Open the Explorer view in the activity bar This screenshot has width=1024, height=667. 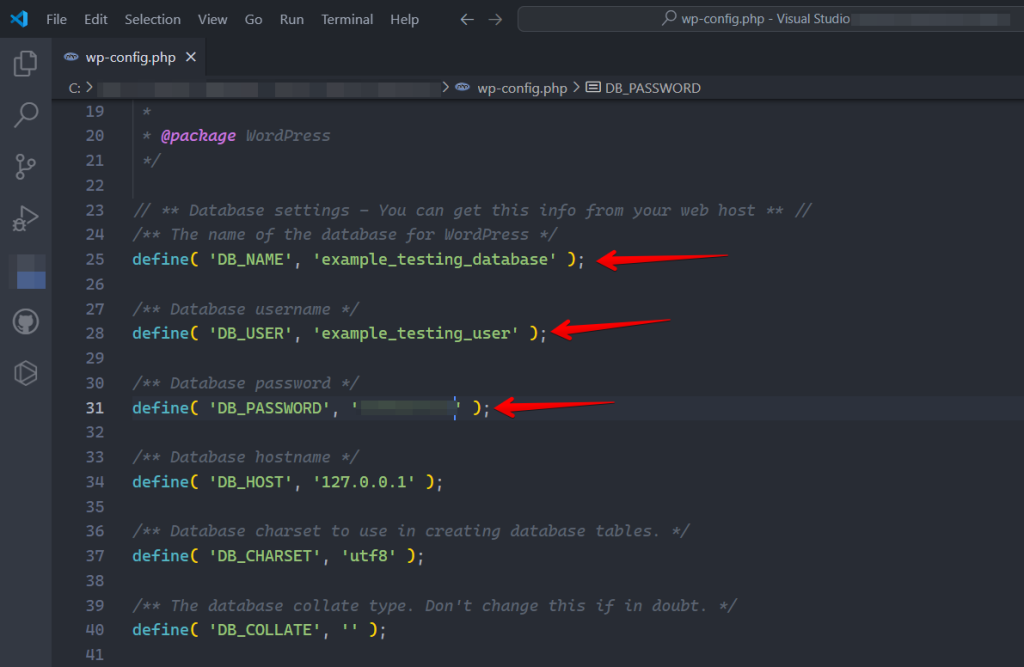click(25, 63)
